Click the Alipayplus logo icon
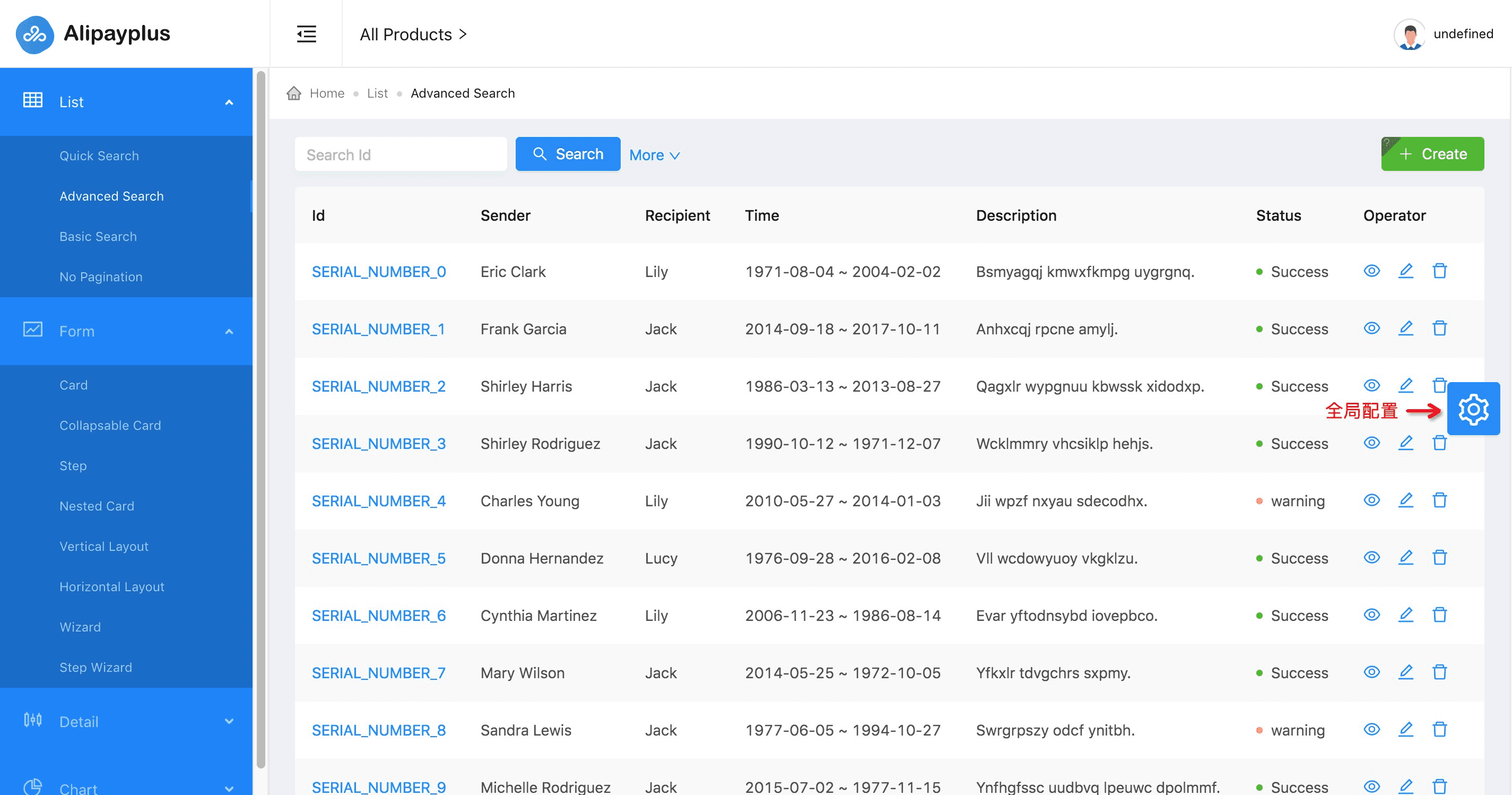 [x=34, y=34]
